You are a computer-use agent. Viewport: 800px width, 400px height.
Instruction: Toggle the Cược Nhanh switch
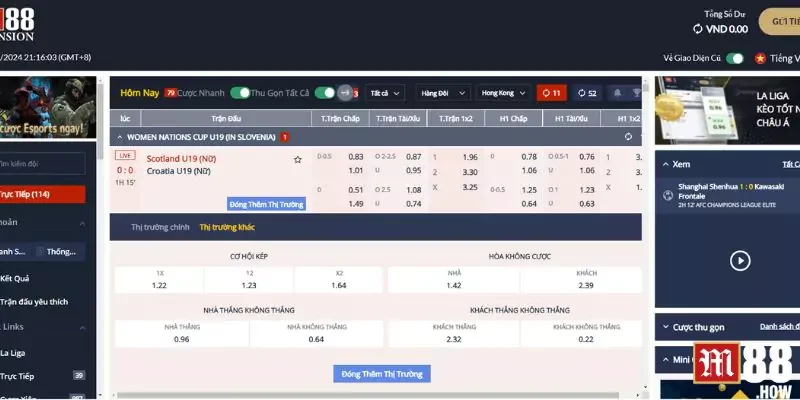point(240,93)
